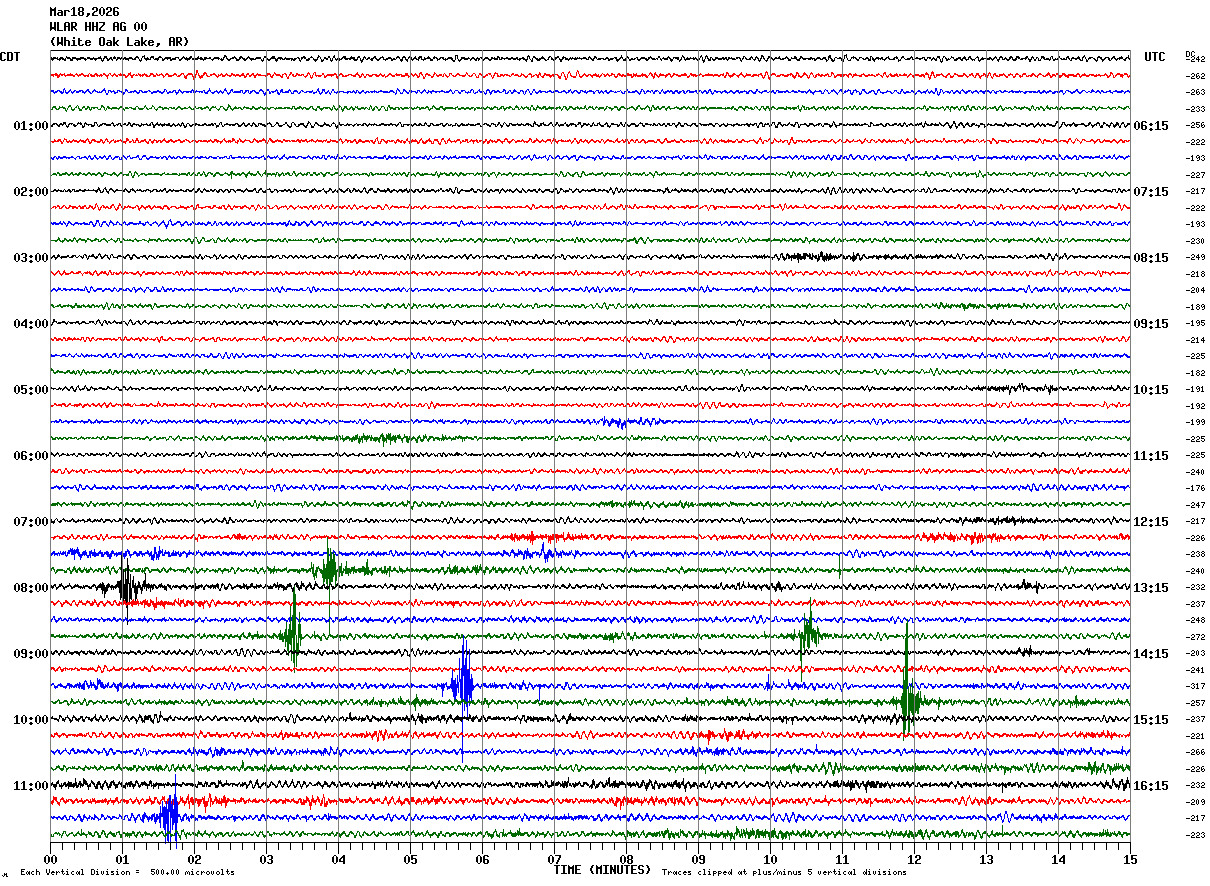The height and width of the screenshot is (886, 1210).
Task: Select the 08:00 CDT row label
Action: 30,588
